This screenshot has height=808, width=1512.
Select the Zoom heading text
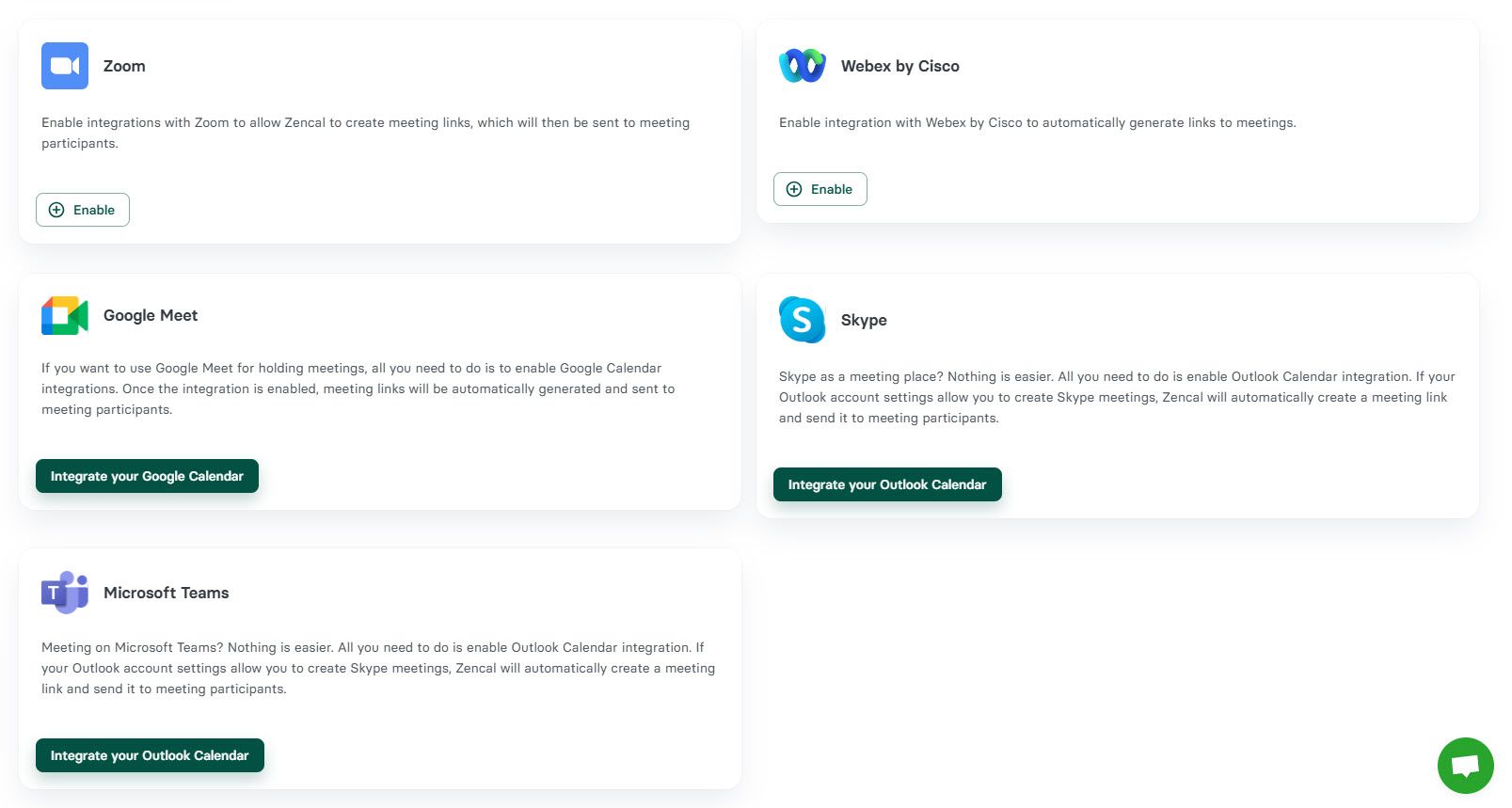tap(124, 66)
